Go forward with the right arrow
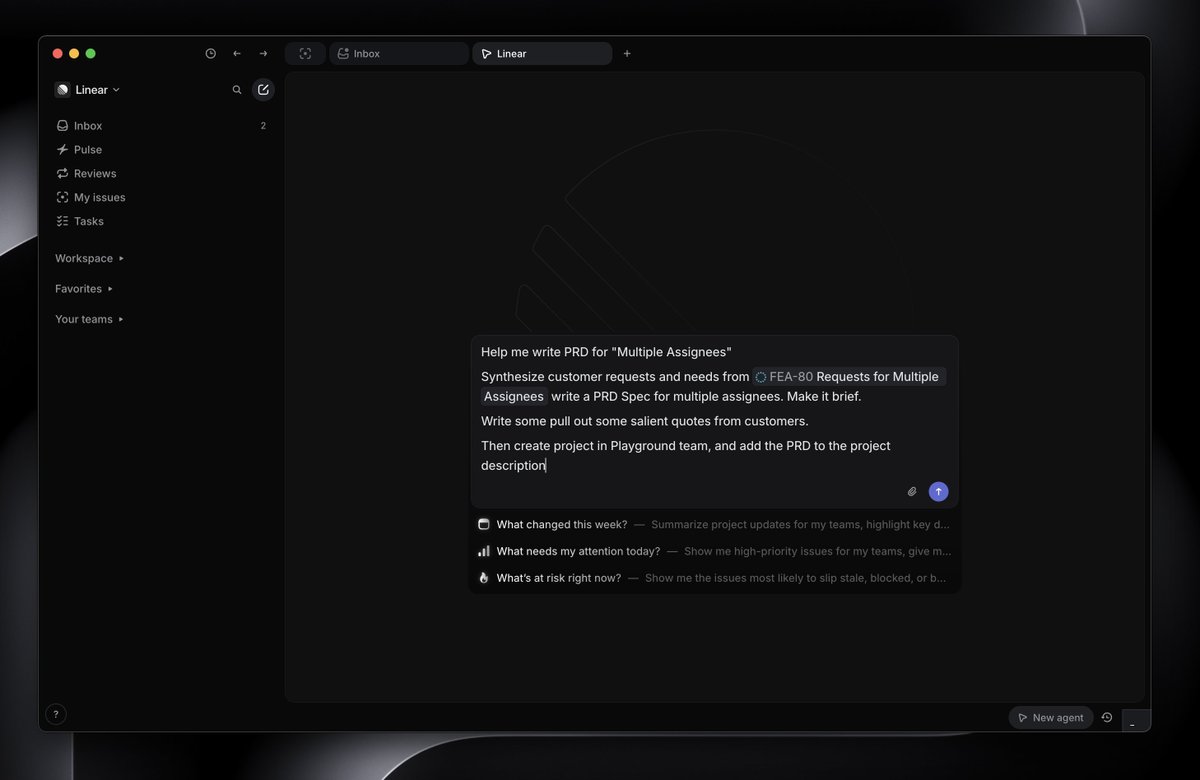This screenshot has width=1200, height=780. pyautogui.click(x=263, y=54)
